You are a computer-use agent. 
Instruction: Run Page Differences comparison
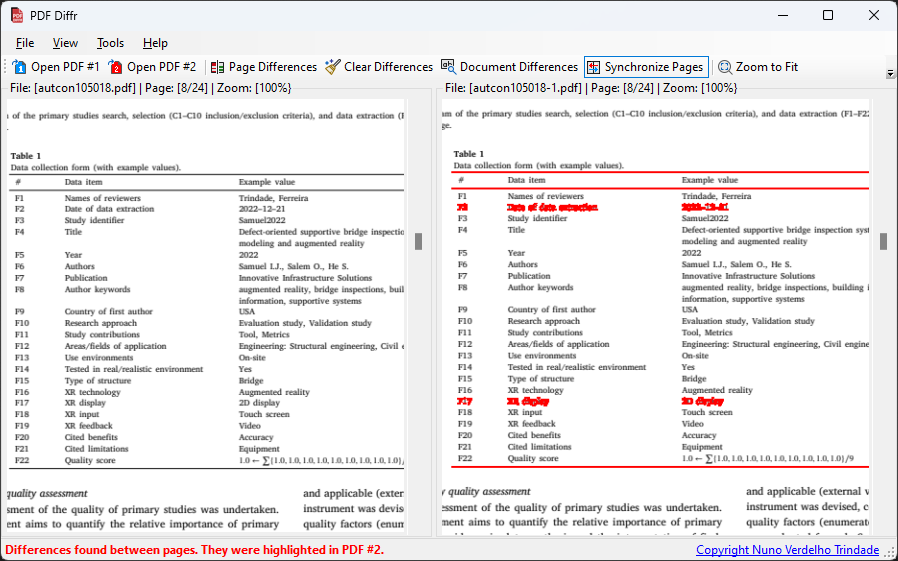[x=263, y=67]
